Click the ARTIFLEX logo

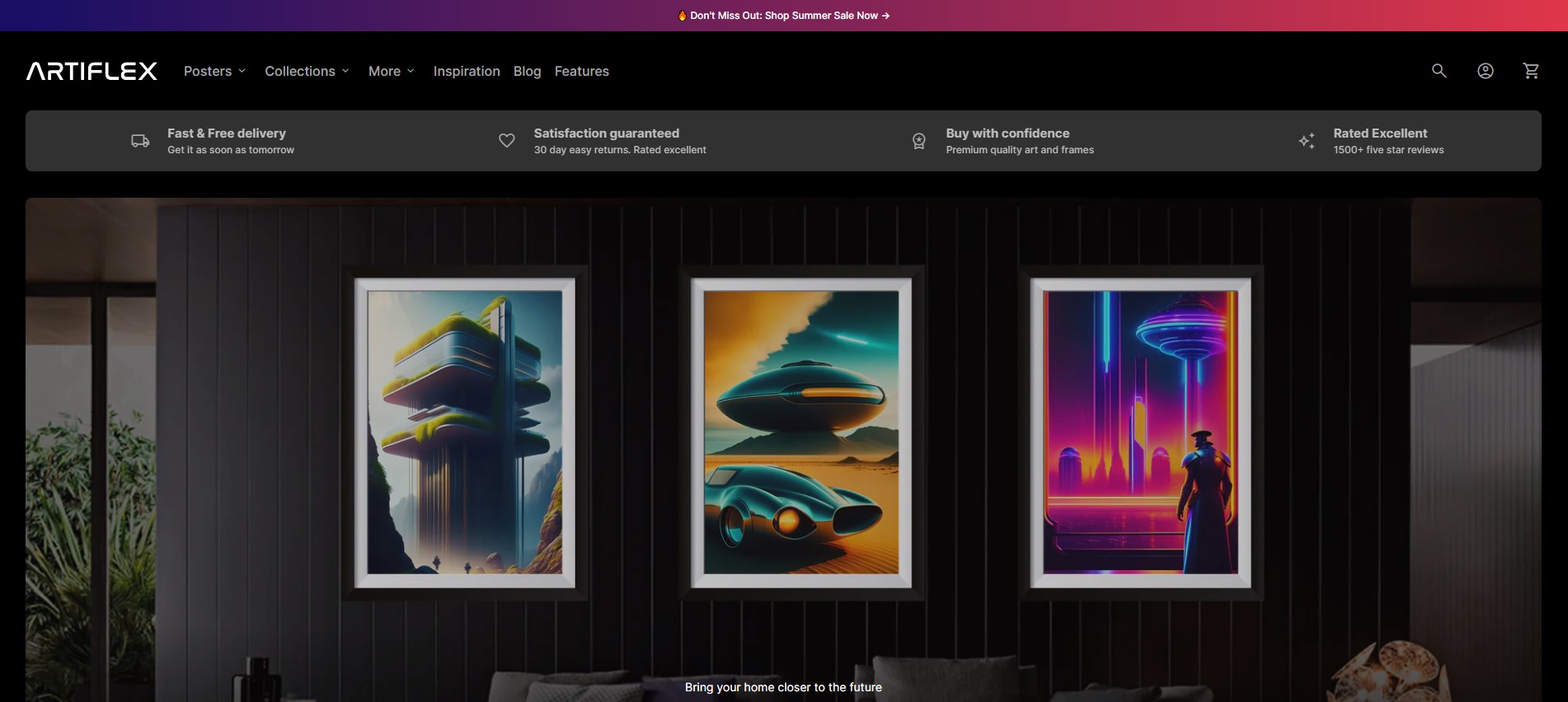click(92, 71)
